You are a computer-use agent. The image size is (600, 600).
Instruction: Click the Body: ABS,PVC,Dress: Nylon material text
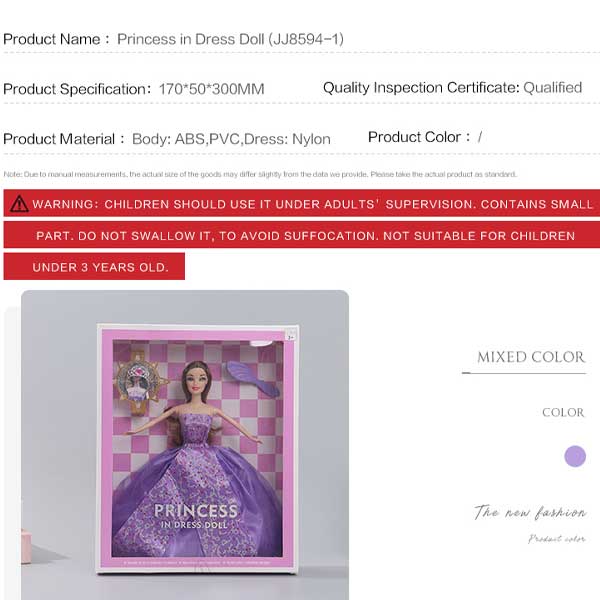(231, 139)
